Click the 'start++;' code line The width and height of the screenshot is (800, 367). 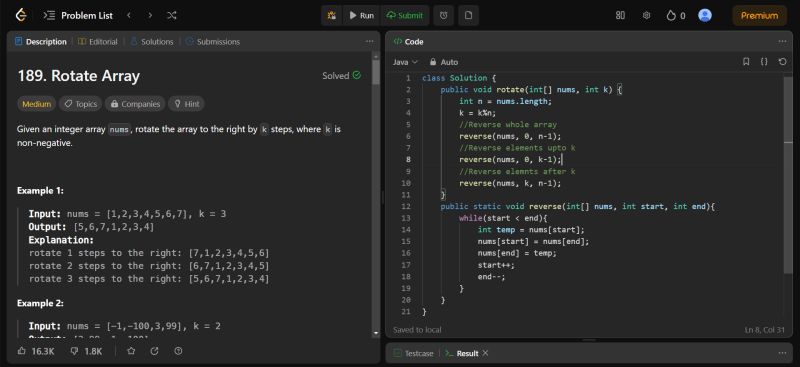pos(496,265)
